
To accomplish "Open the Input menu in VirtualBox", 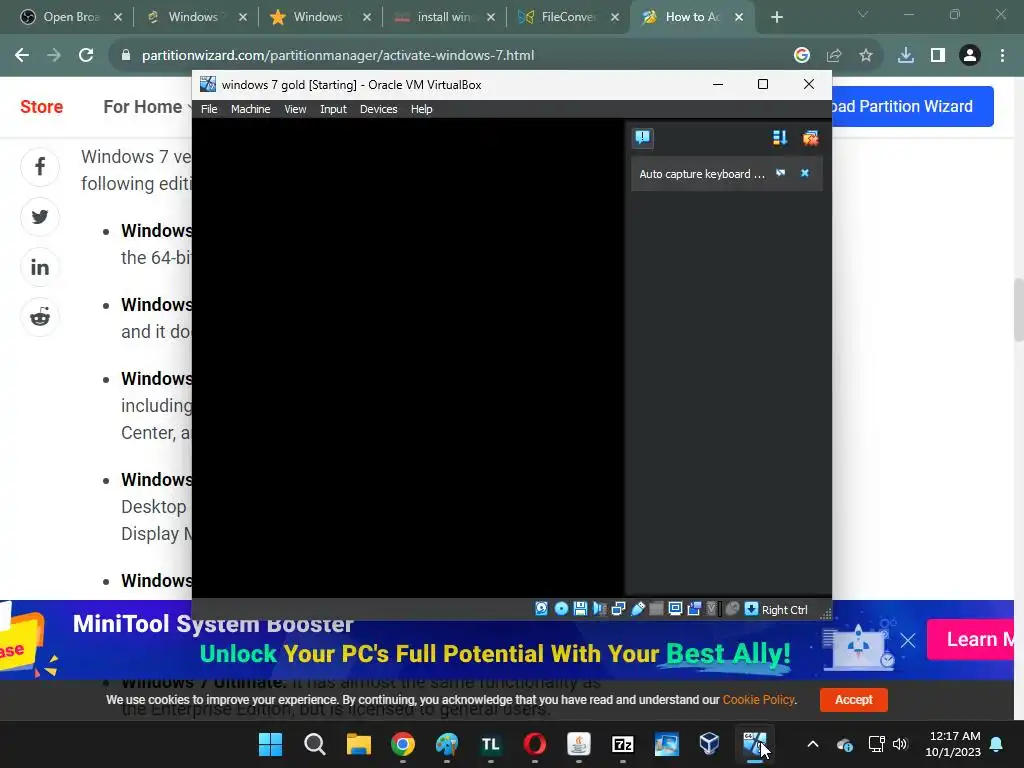I will [333, 109].
